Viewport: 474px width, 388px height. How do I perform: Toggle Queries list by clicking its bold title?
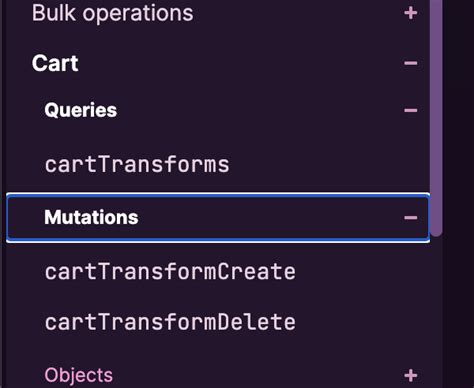[x=81, y=110]
